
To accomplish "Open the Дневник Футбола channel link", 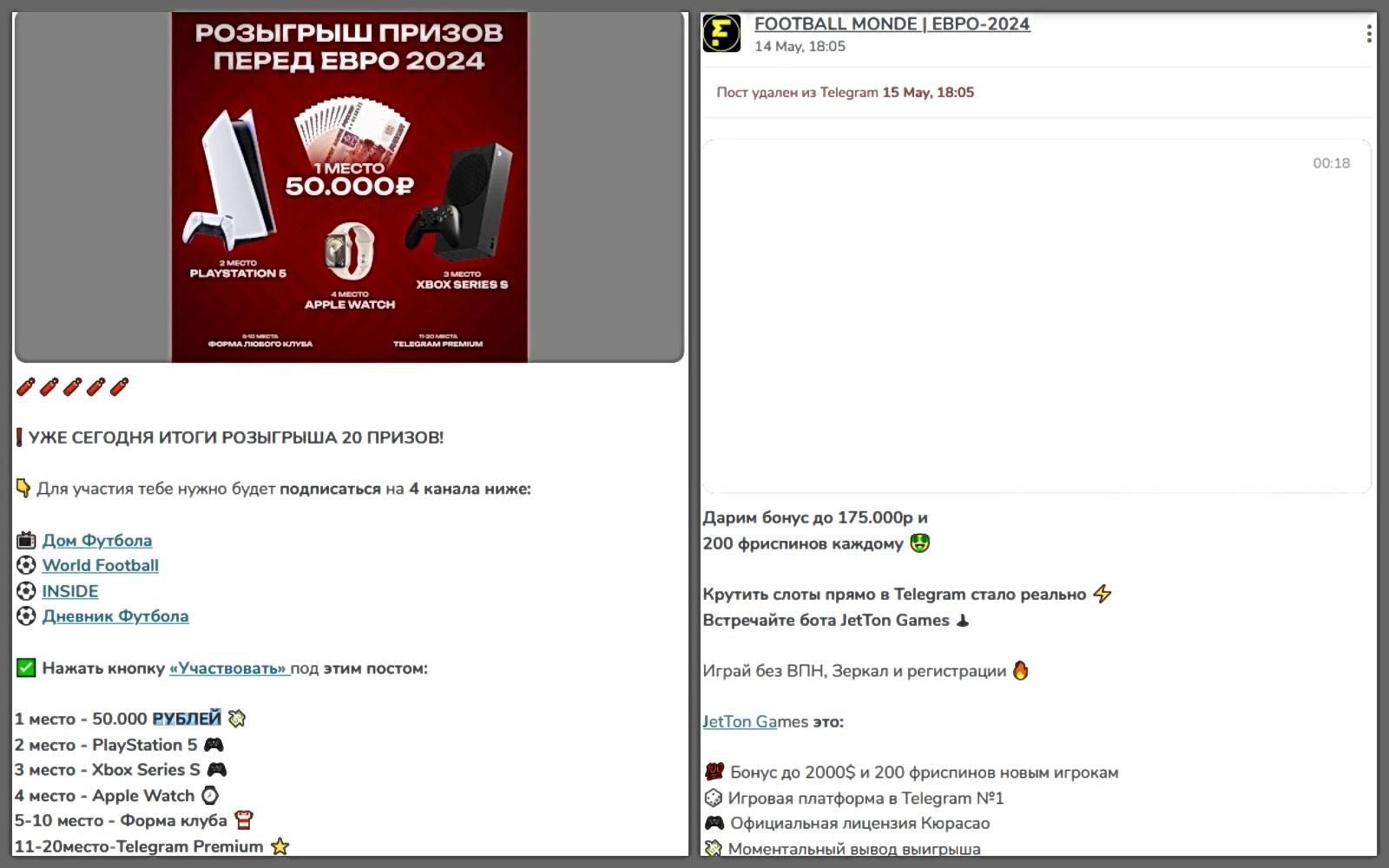I will pyautogui.click(x=115, y=616).
